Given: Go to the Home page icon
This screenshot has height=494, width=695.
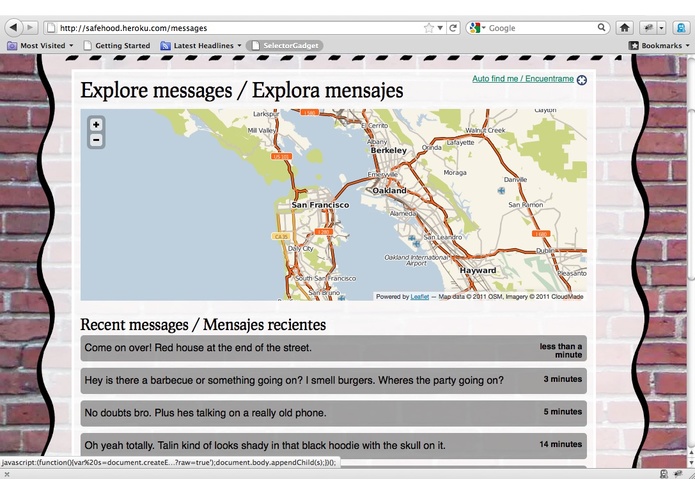Looking at the screenshot, I should (x=624, y=28).
